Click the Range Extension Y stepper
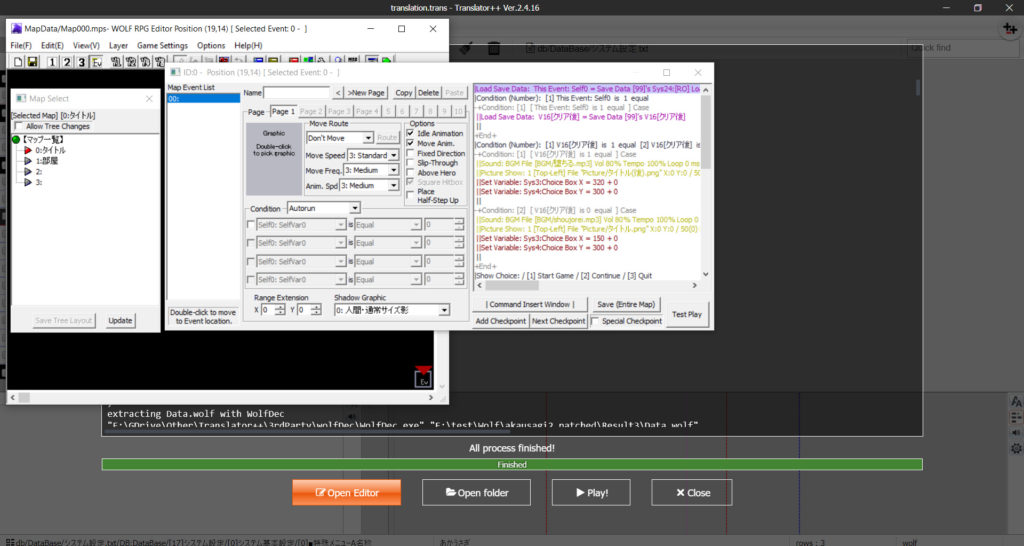This screenshot has height=546, width=1024. tap(316, 310)
